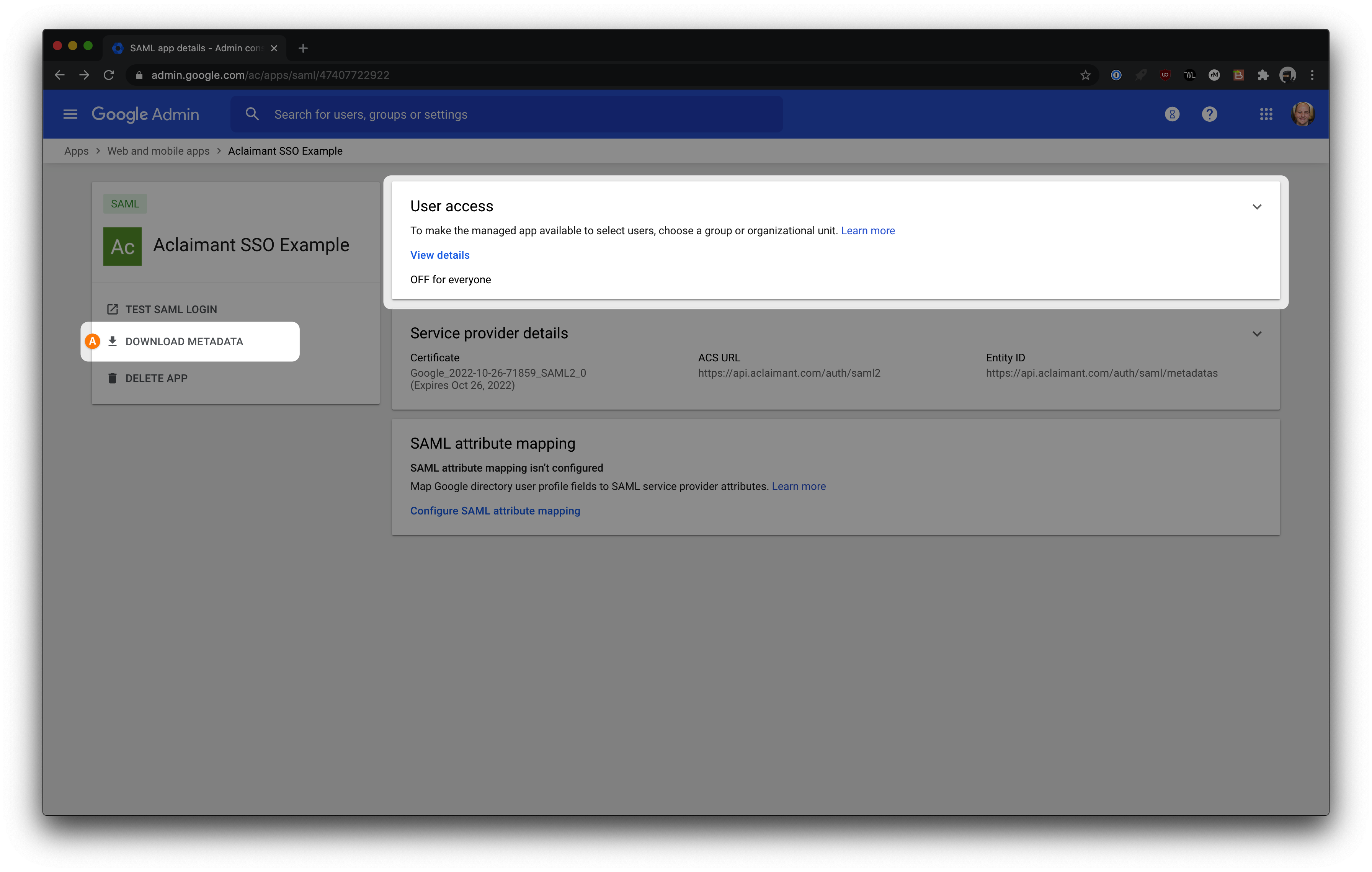The height and width of the screenshot is (872, 1372).
Task: Open the Chrome profile avatar in toolbar
Action: pyautogui.click(x=1288, y=75)
